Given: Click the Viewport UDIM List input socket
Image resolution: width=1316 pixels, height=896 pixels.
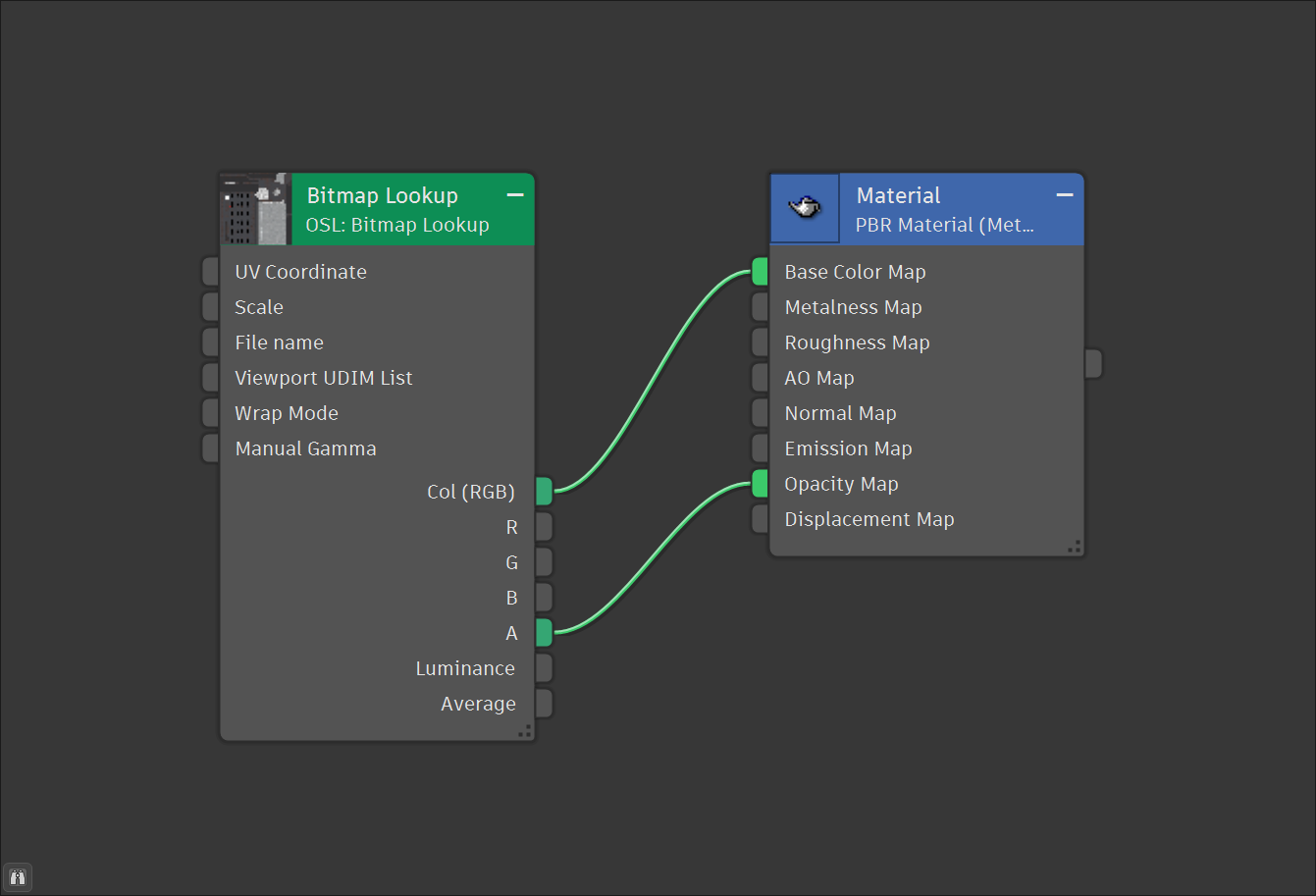Looking at the screenshot, I should point(210,378).
